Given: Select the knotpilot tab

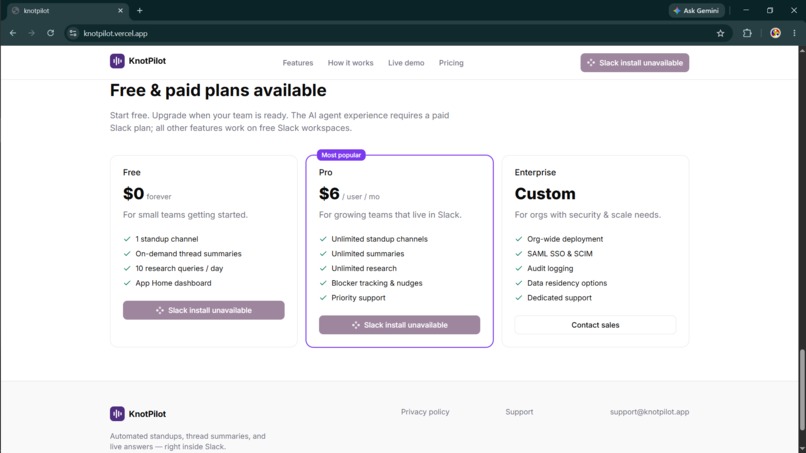Looking at the screenshot, I should (x=67, y=10).
